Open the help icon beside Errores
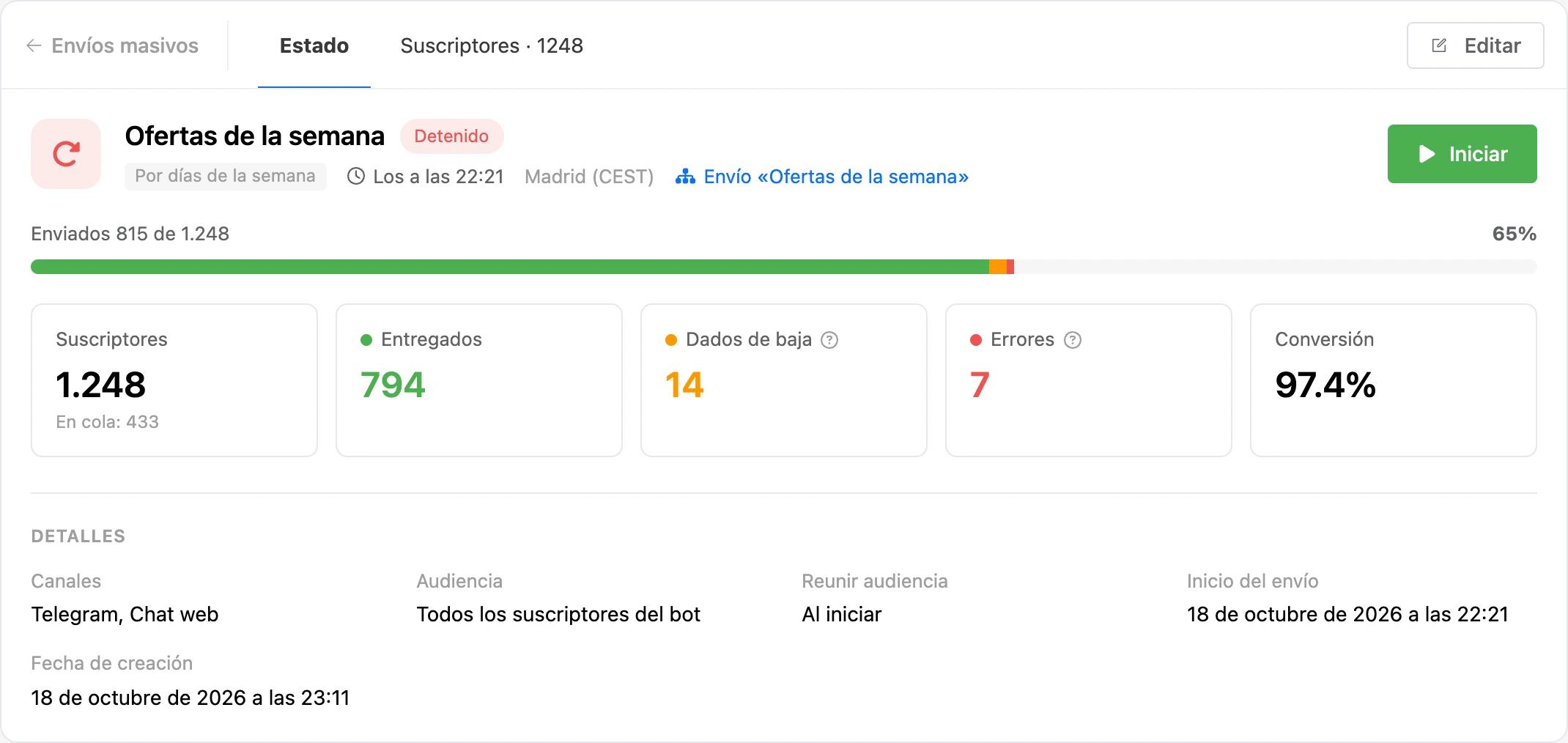 click(1073, 340)
